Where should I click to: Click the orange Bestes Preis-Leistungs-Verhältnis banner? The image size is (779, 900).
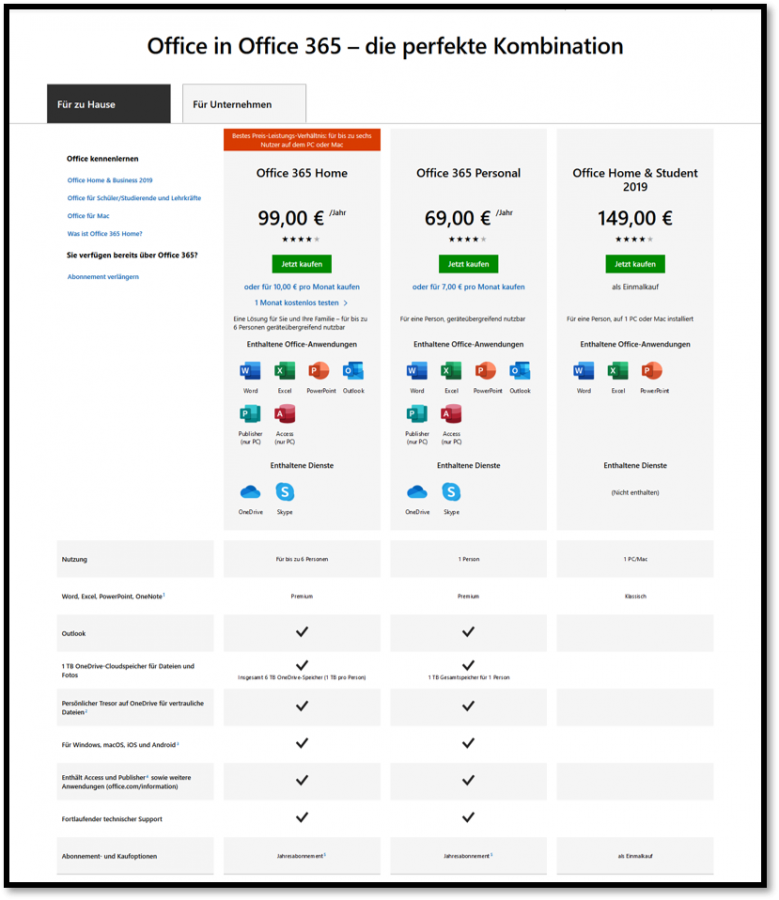click(x=302, y=140)
